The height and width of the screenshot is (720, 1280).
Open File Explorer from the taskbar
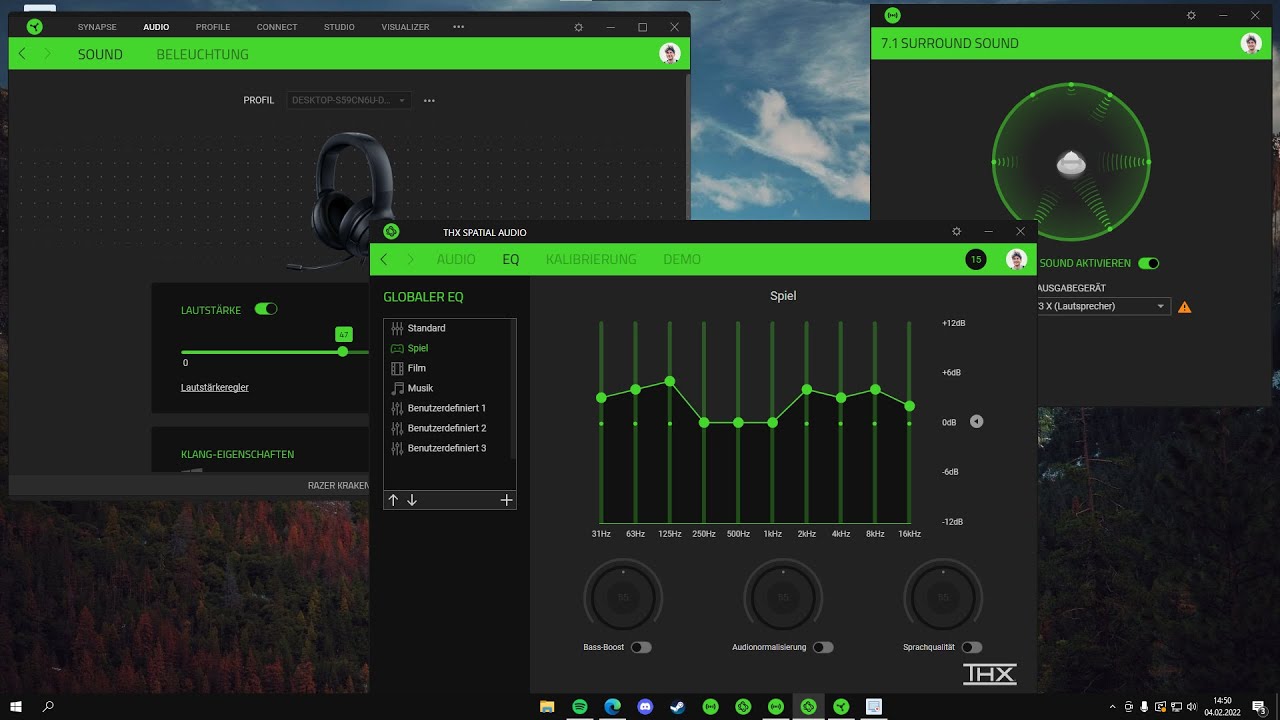click(547, 707)
